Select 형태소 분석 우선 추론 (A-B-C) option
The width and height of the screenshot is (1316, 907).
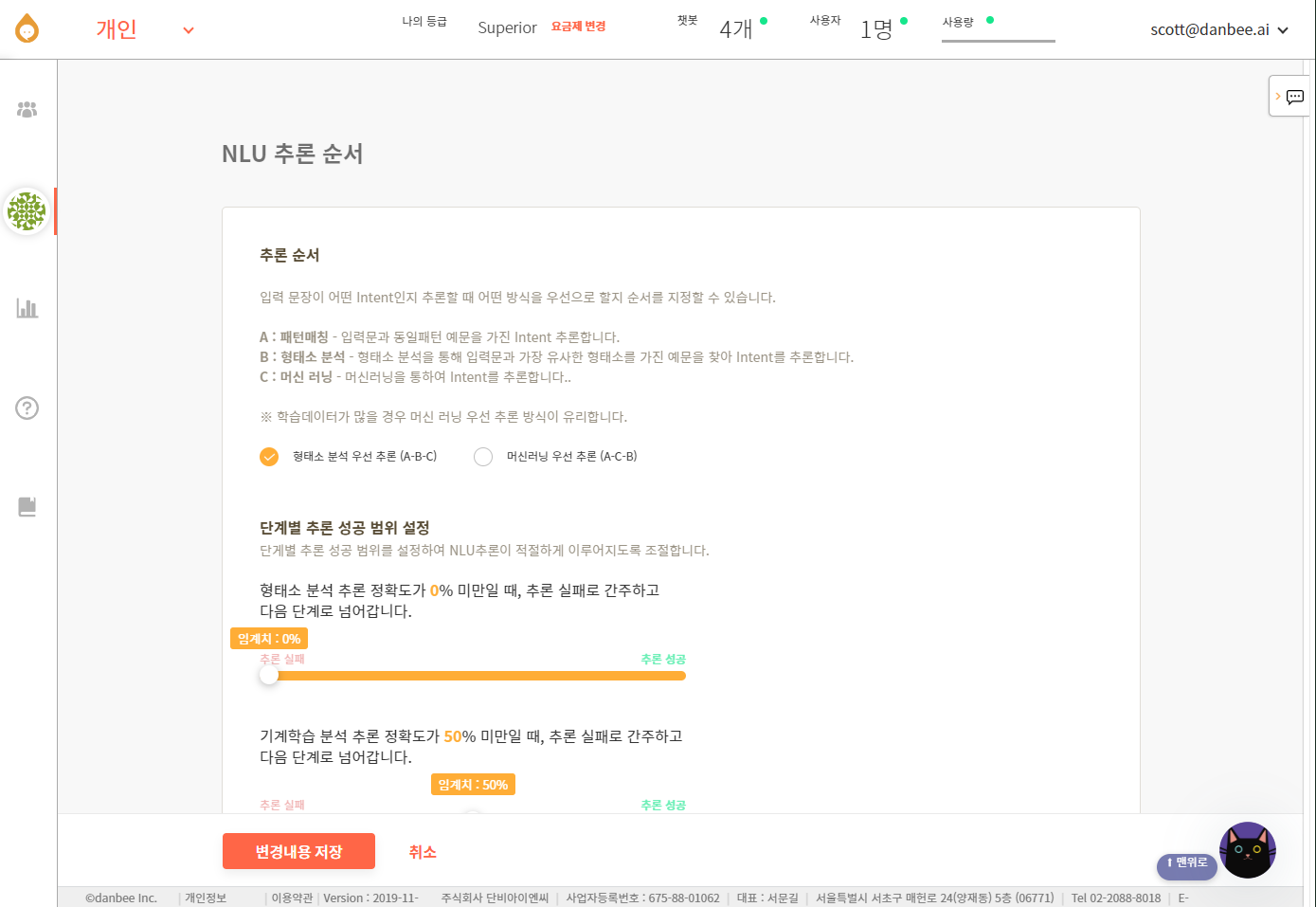349,457
